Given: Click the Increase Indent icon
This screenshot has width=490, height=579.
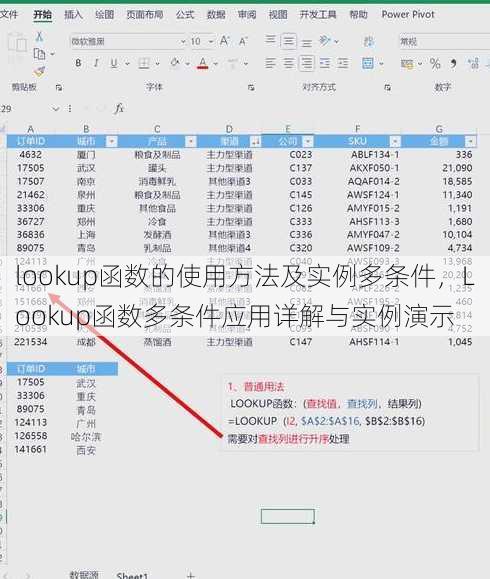Looking at the screenshot, I should pos(343,63).
